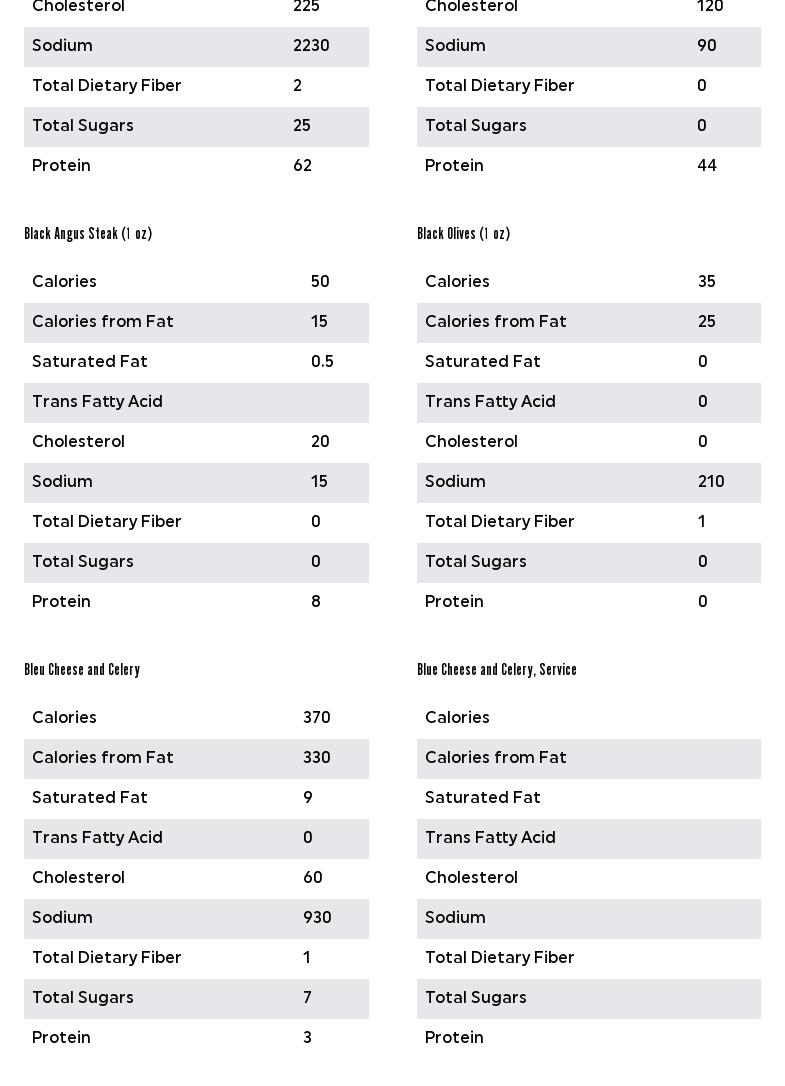Click Cholesterol label under Blue Cheese and Celery, Service
Image resolution: width=785 pixels, height=1086 pixels.
click(x=471, y=878)
